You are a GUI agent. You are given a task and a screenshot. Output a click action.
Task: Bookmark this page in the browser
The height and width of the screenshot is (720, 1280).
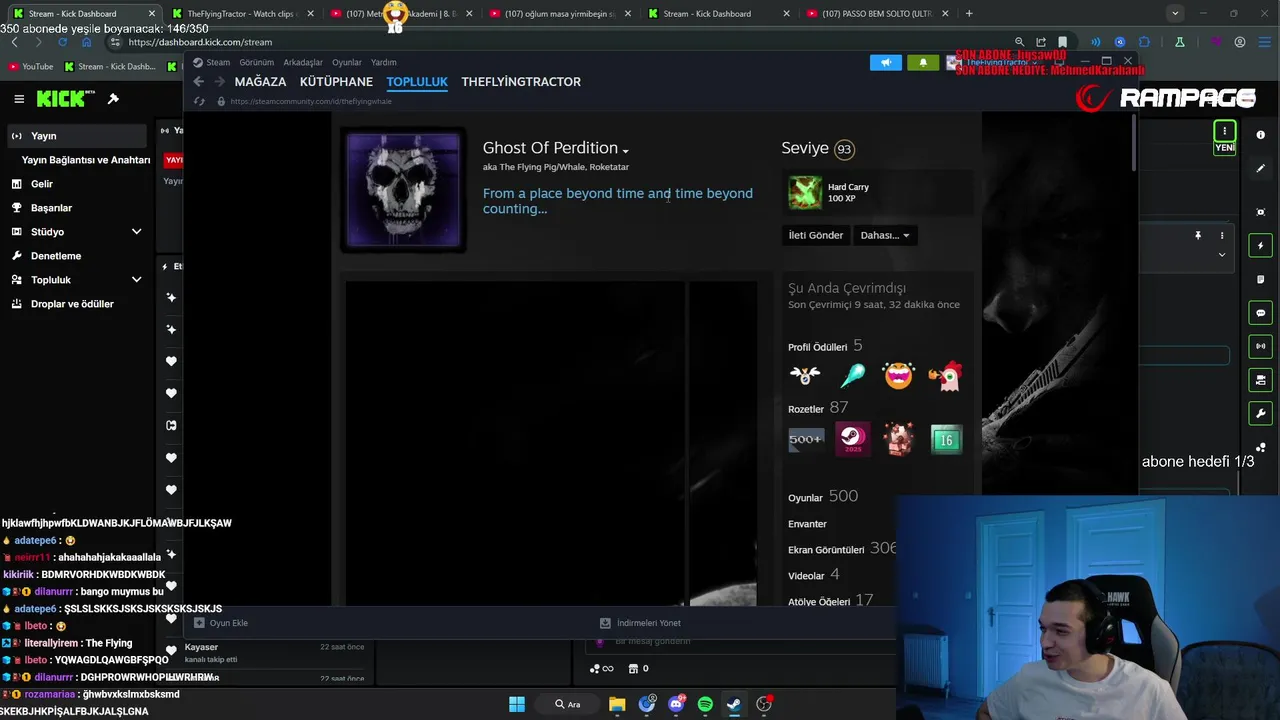click(1062, 42)
